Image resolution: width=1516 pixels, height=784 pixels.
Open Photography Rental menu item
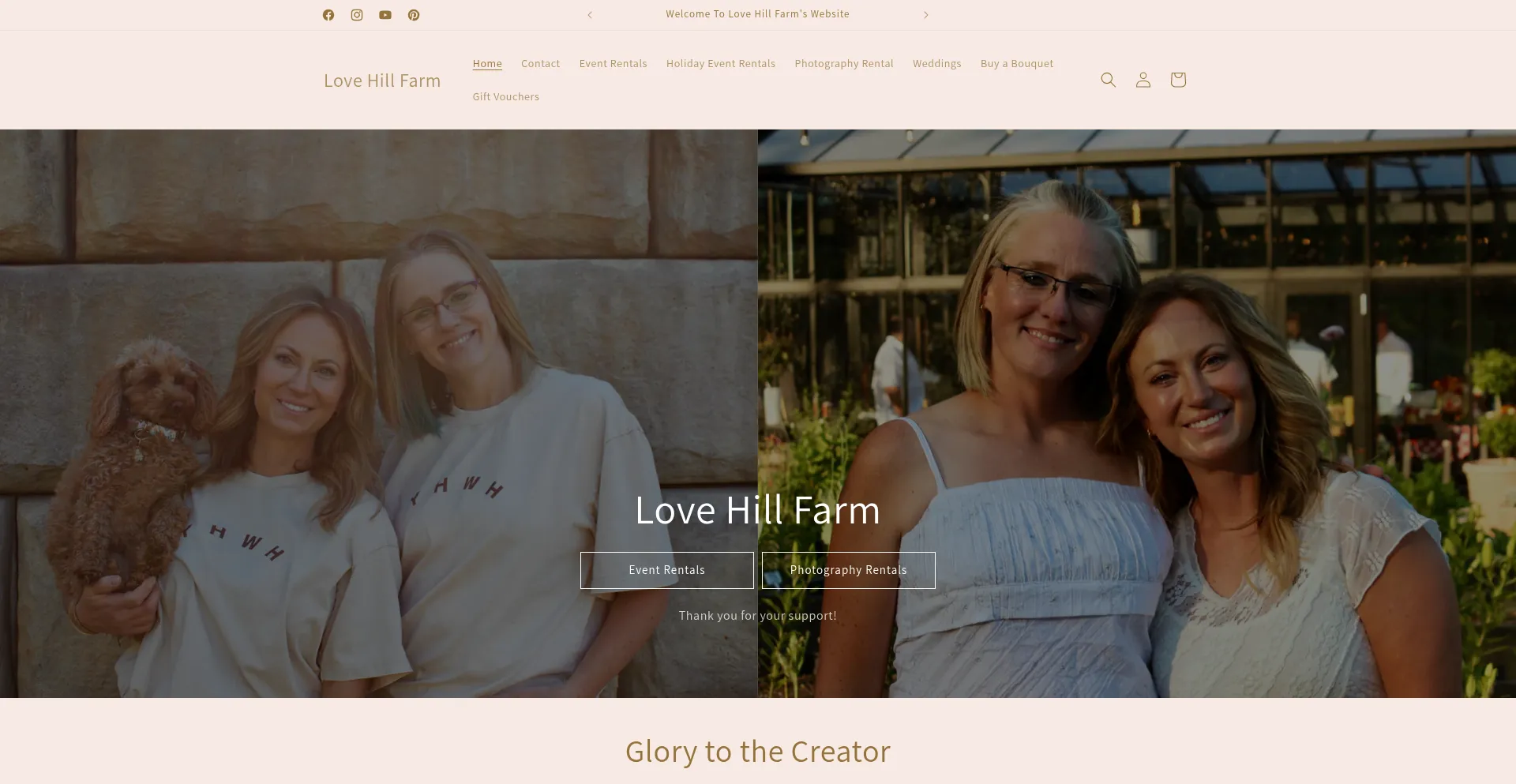click(844, 63)
